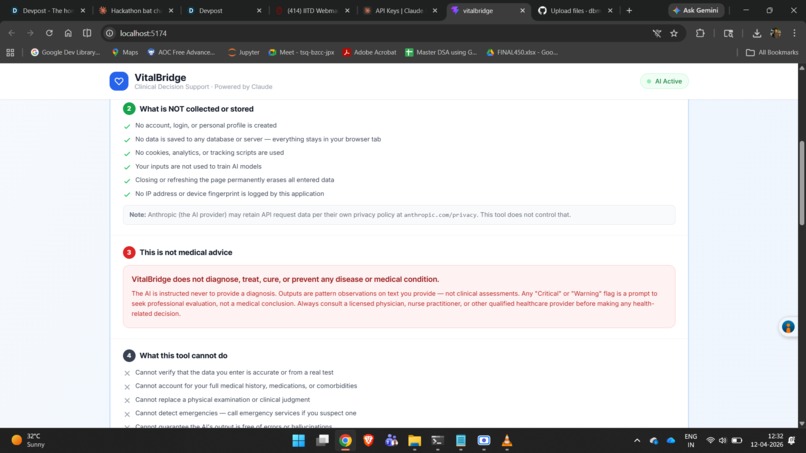
Task: Close the vitalbridge tab
Action: point(523,10)
